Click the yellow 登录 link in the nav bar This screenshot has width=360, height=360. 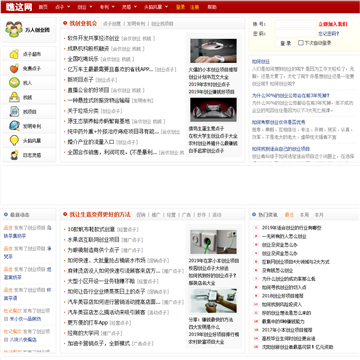click(x=180, y=7)
